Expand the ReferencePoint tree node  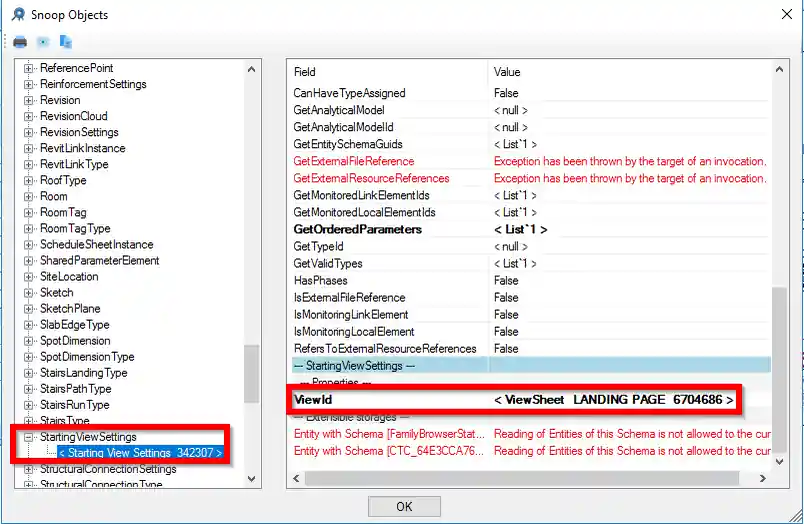29,68
